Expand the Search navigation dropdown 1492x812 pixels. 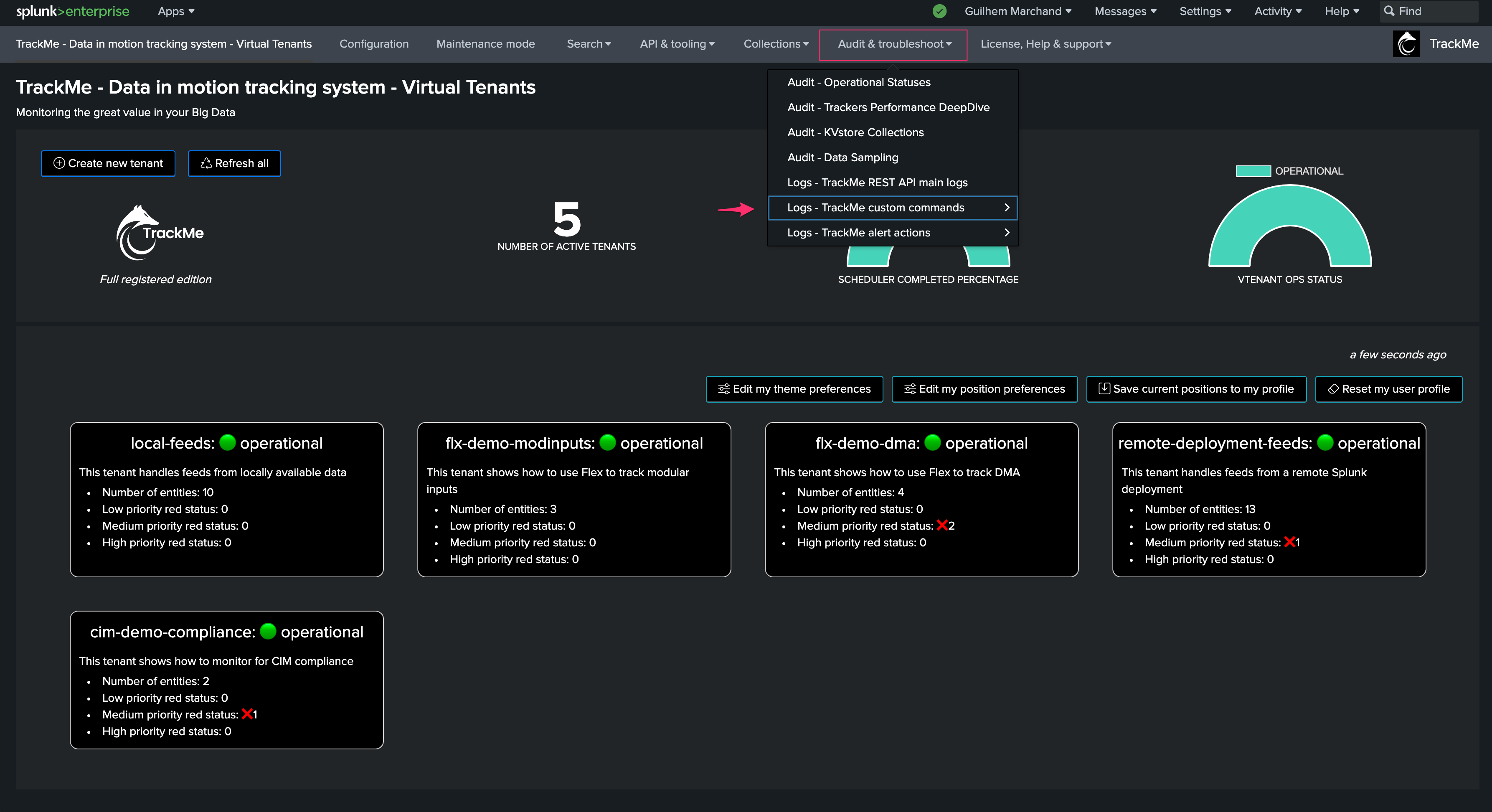[589, 44]
